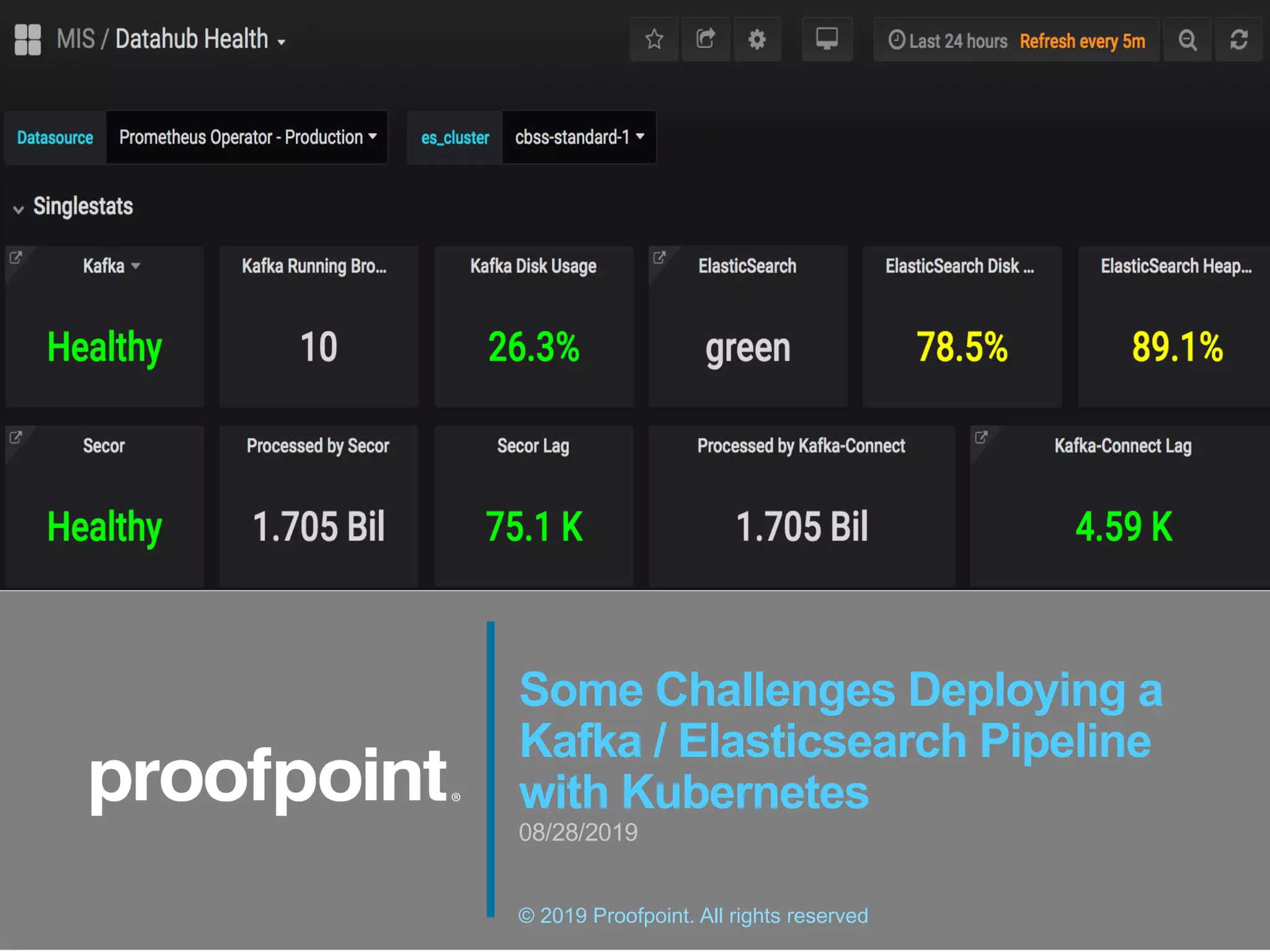Viewport: 1270px width, 952px height.
Task: Click the Grafana dashboards grid icon
Action: [x=27, y=40]
